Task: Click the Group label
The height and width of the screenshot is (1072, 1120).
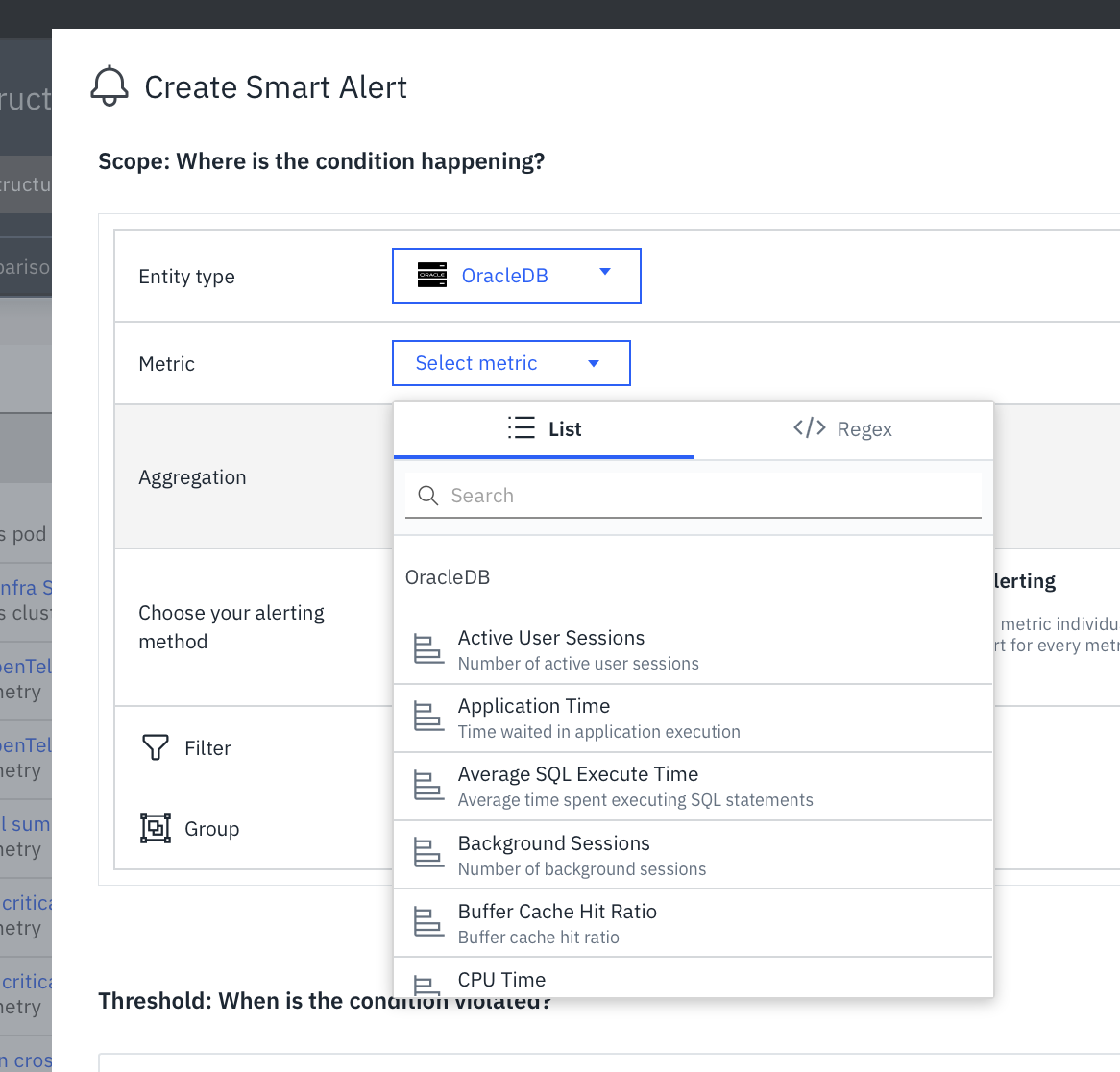Action: click(x=211, y=829)
